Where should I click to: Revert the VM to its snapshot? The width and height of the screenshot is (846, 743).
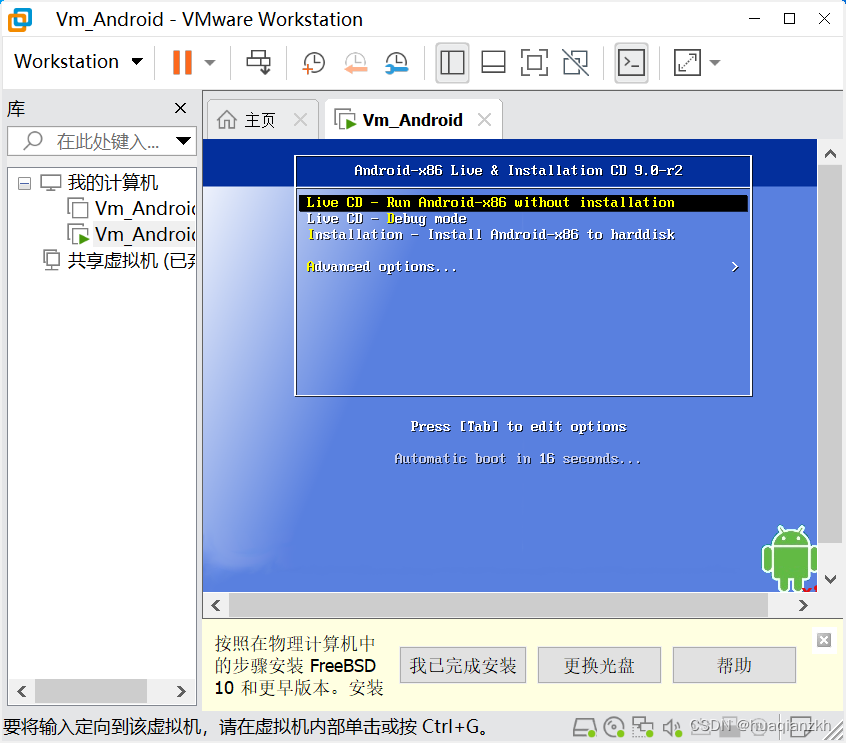pyautogui.click(x=356, y=62)
